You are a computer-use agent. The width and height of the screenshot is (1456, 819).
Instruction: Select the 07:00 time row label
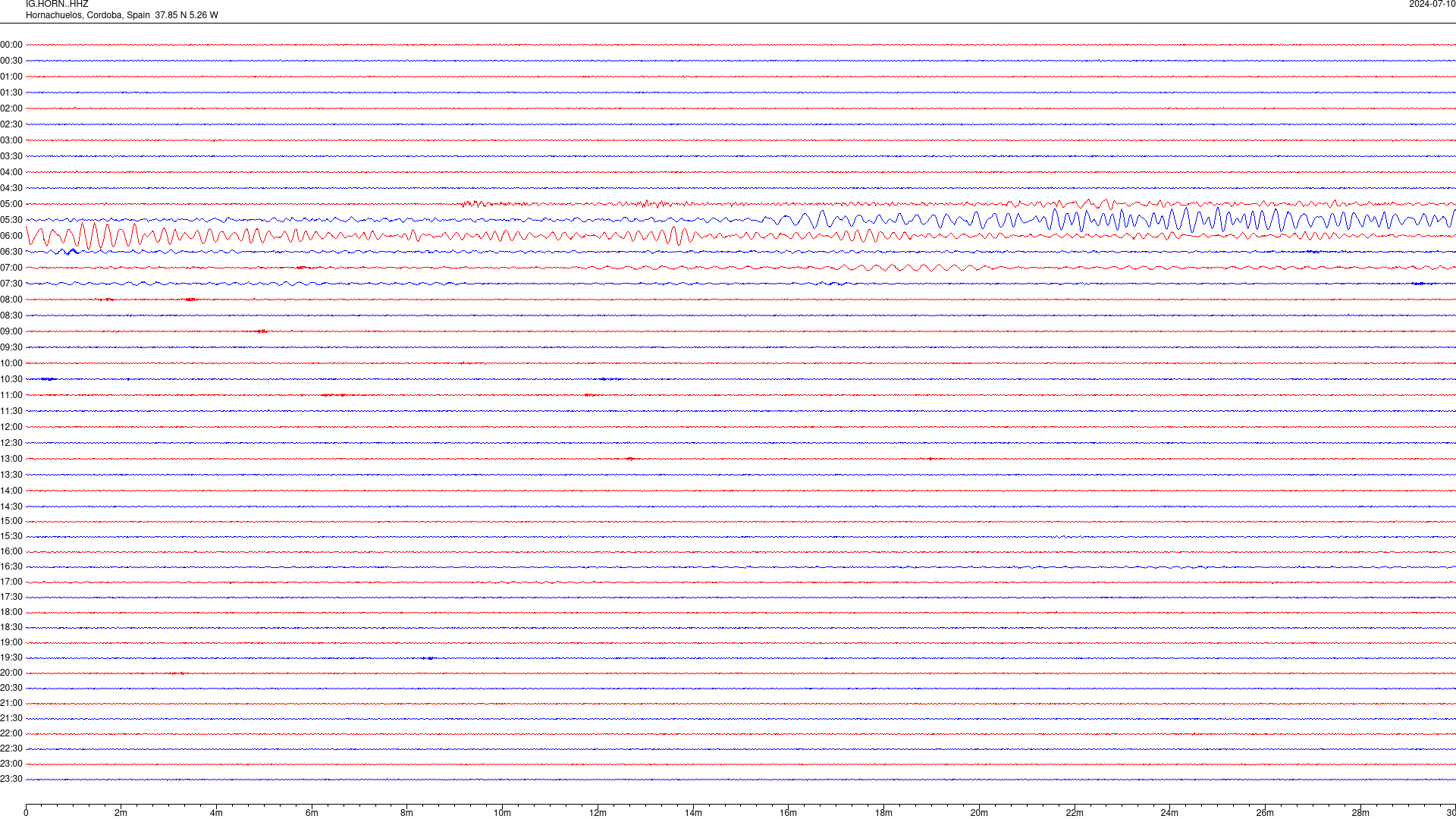coord(11,268)
